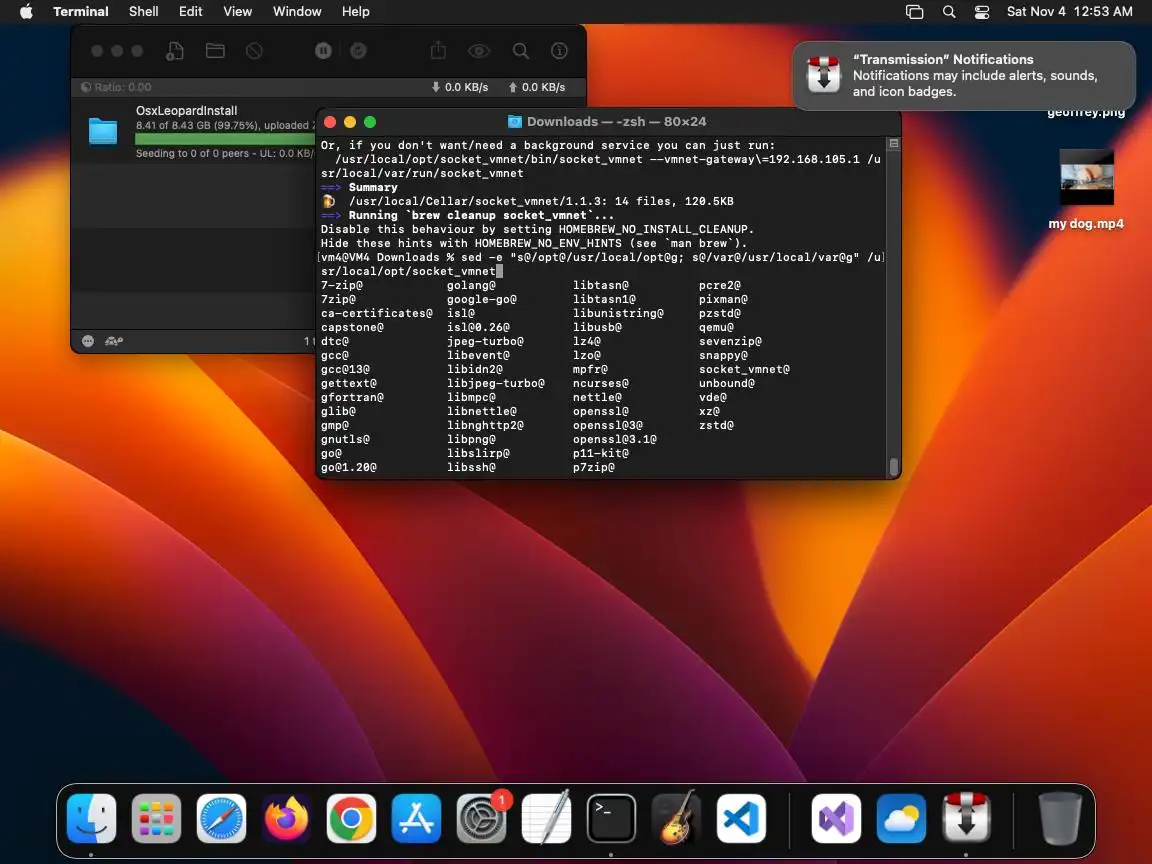
Task: Click the Terminal window title Downloads folder icon
Action: point(515,122)
